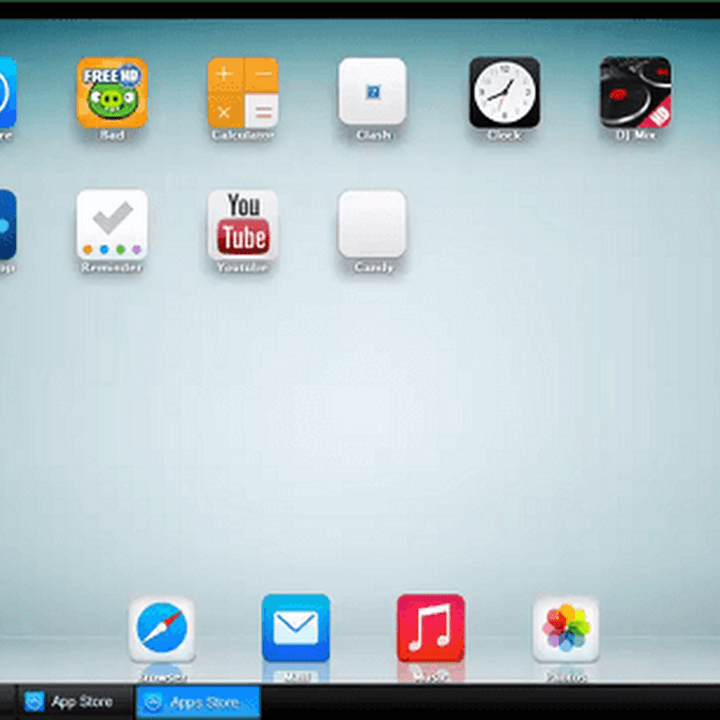
Task: Open the partially visible dark blue app in second row
Action: 8,225
